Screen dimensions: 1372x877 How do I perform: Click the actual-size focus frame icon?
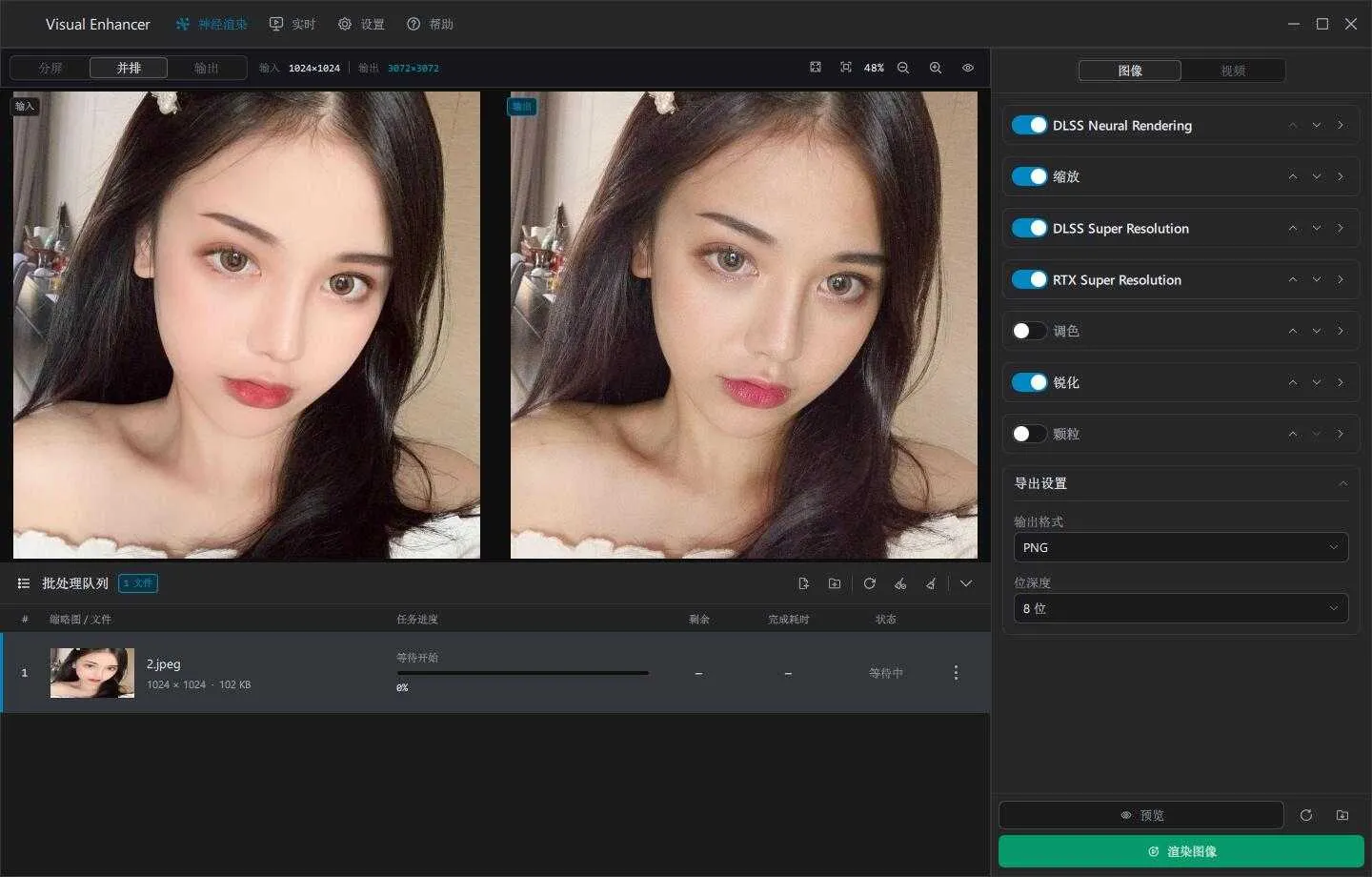[846, 68]
